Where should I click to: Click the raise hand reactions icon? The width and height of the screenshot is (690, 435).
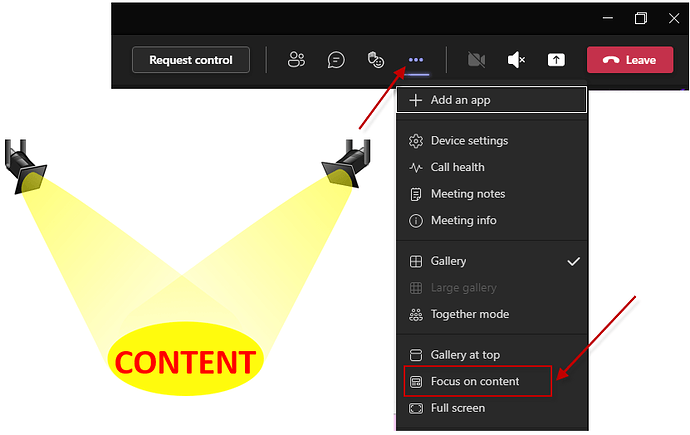click(x=376, y=60)
